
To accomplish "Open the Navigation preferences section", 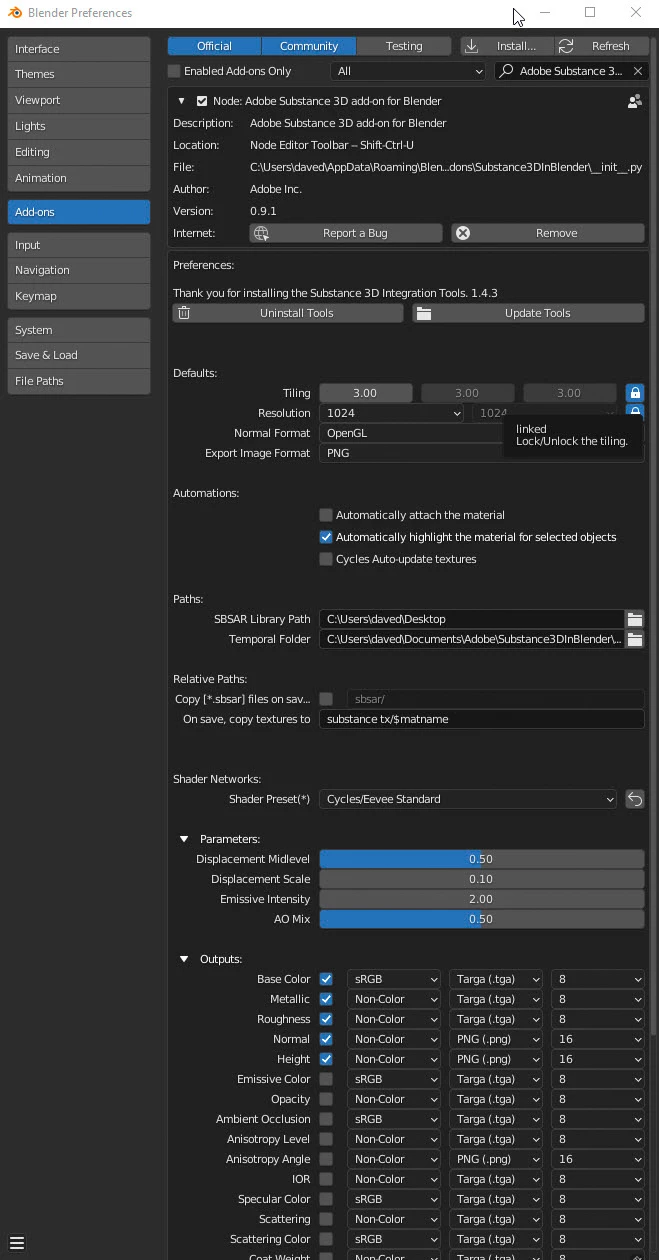I will pyautogui.click(x=79, y=270).
